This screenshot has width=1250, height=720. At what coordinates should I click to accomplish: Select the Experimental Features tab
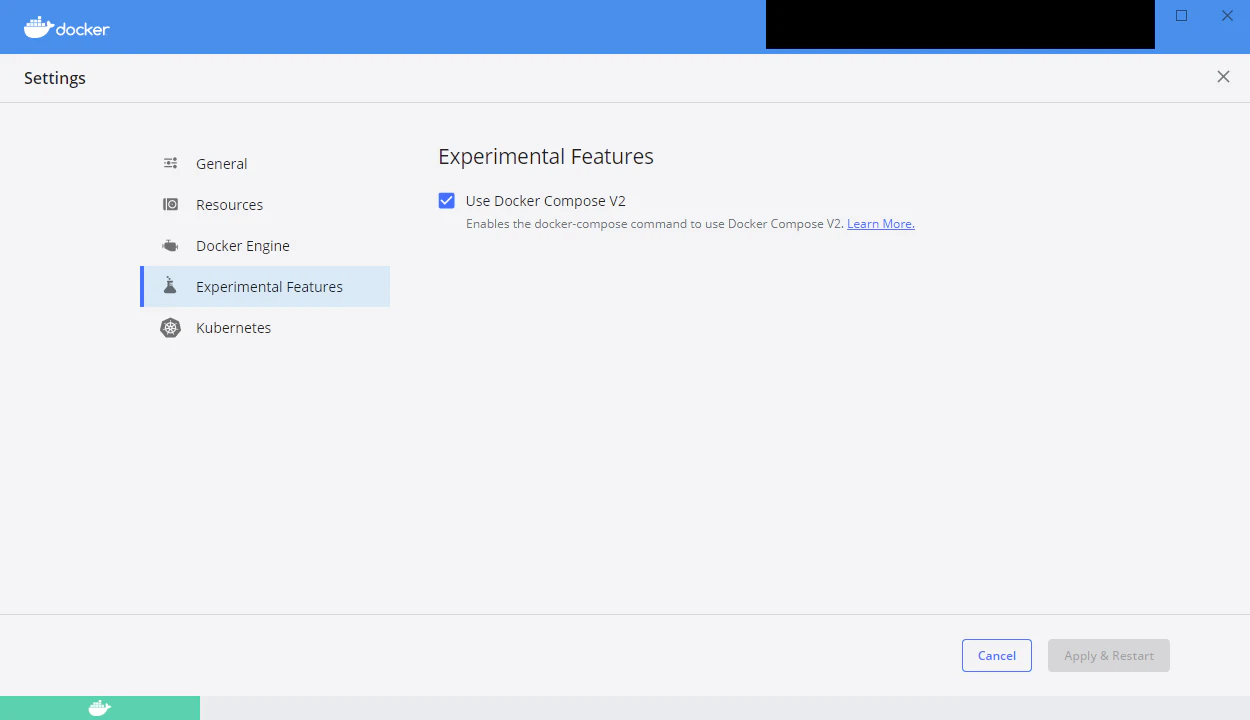click(x=265, y=286)
